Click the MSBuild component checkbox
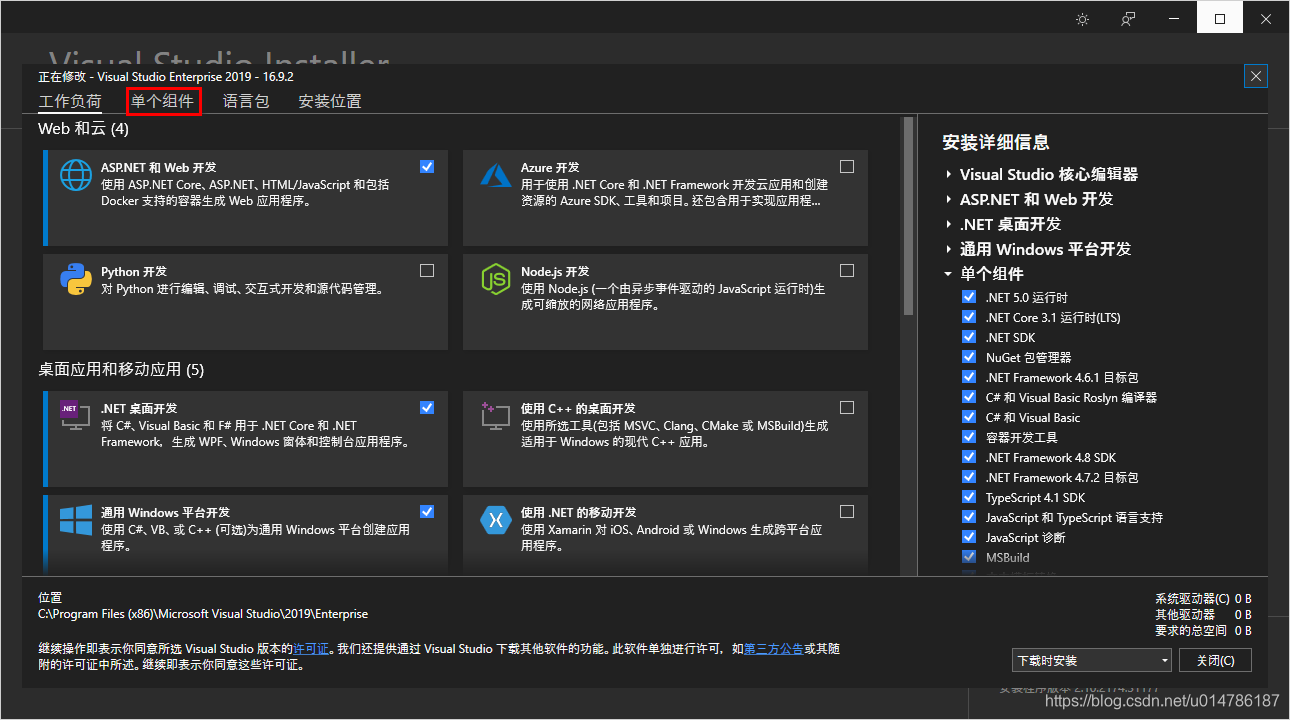Image resolution: width=1290 pixels, height=720 pixels. tap(968, 557)
